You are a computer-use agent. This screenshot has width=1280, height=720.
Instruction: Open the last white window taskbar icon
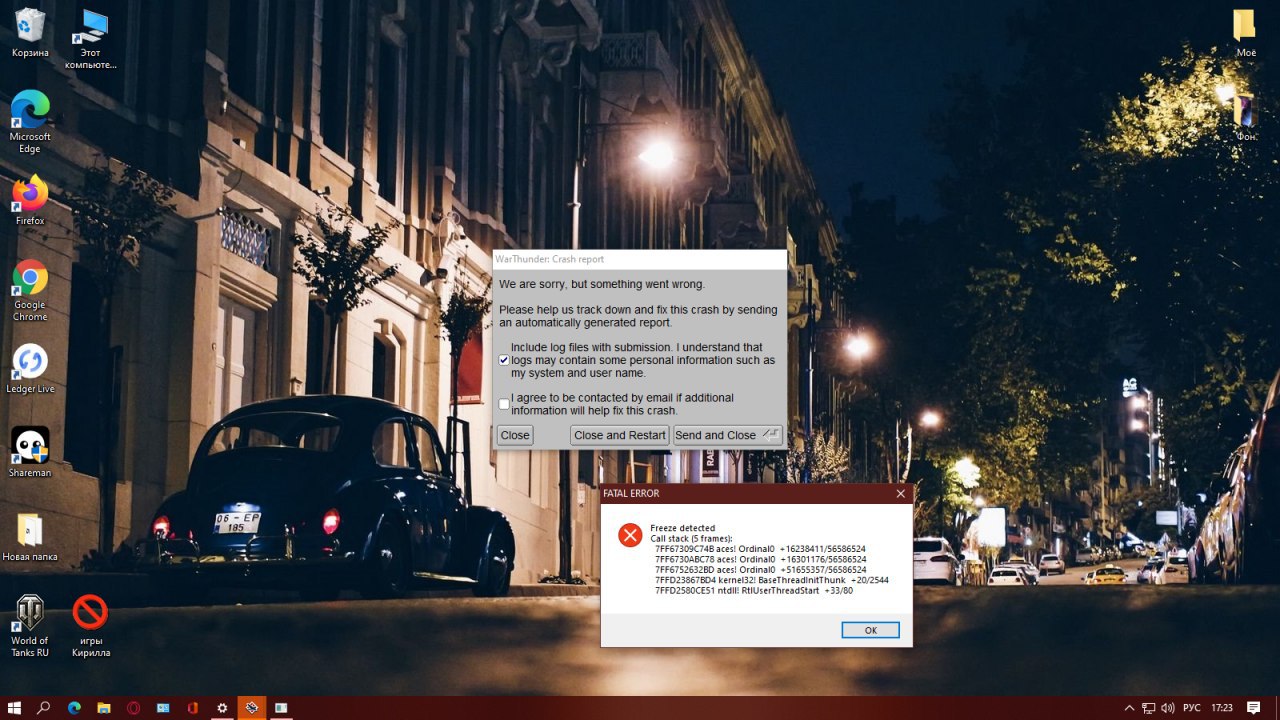pos(281,708)
